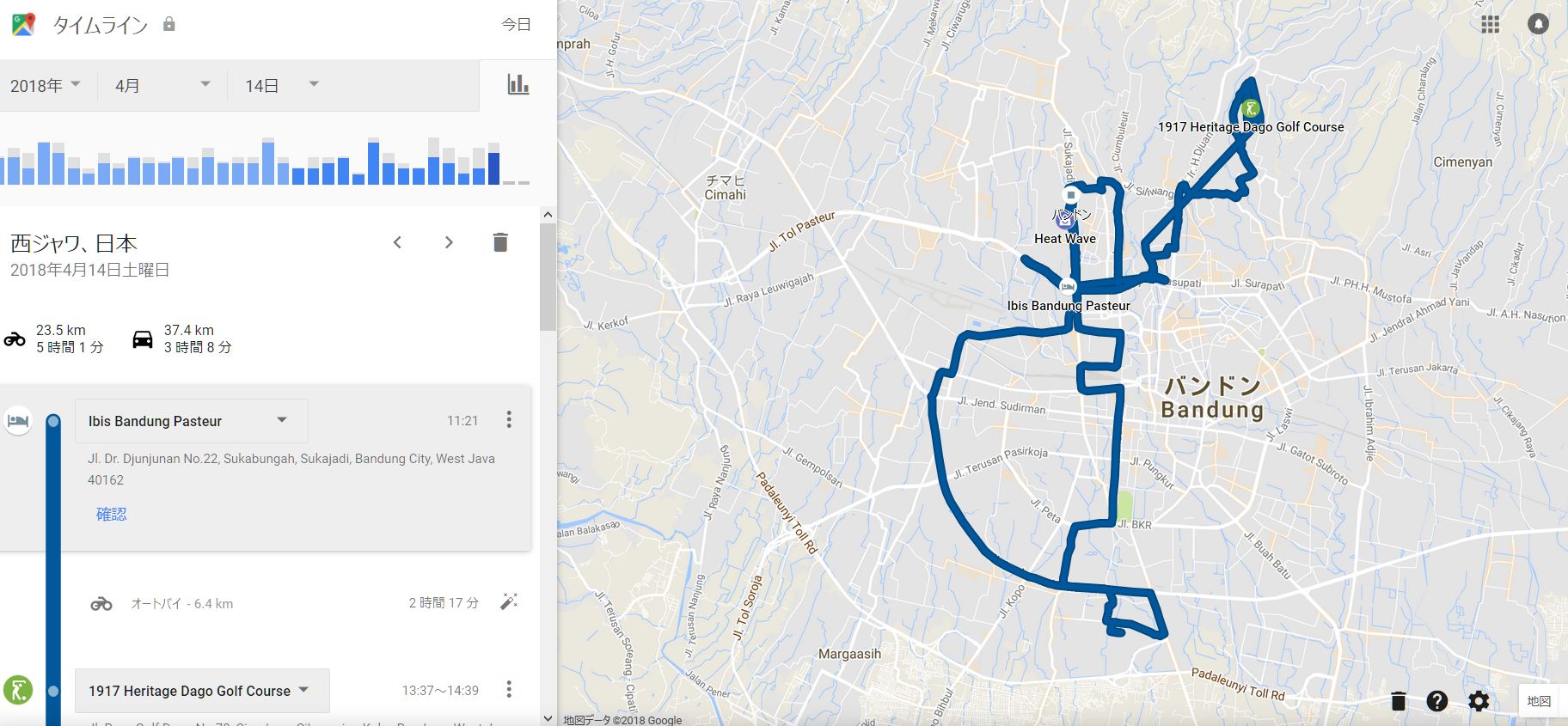Open the Google notifications bell

1538,24
